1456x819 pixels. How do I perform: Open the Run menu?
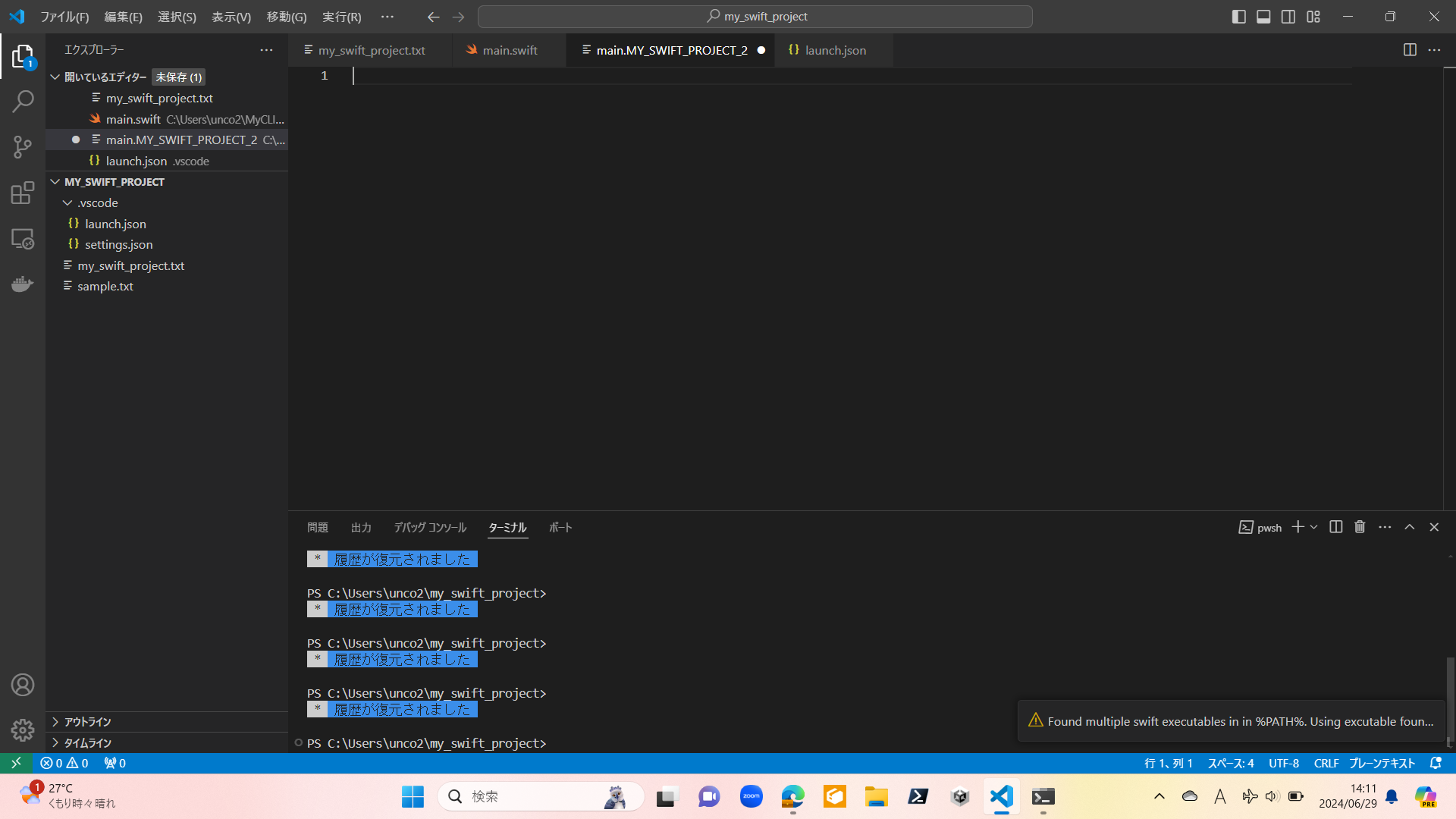342,17
